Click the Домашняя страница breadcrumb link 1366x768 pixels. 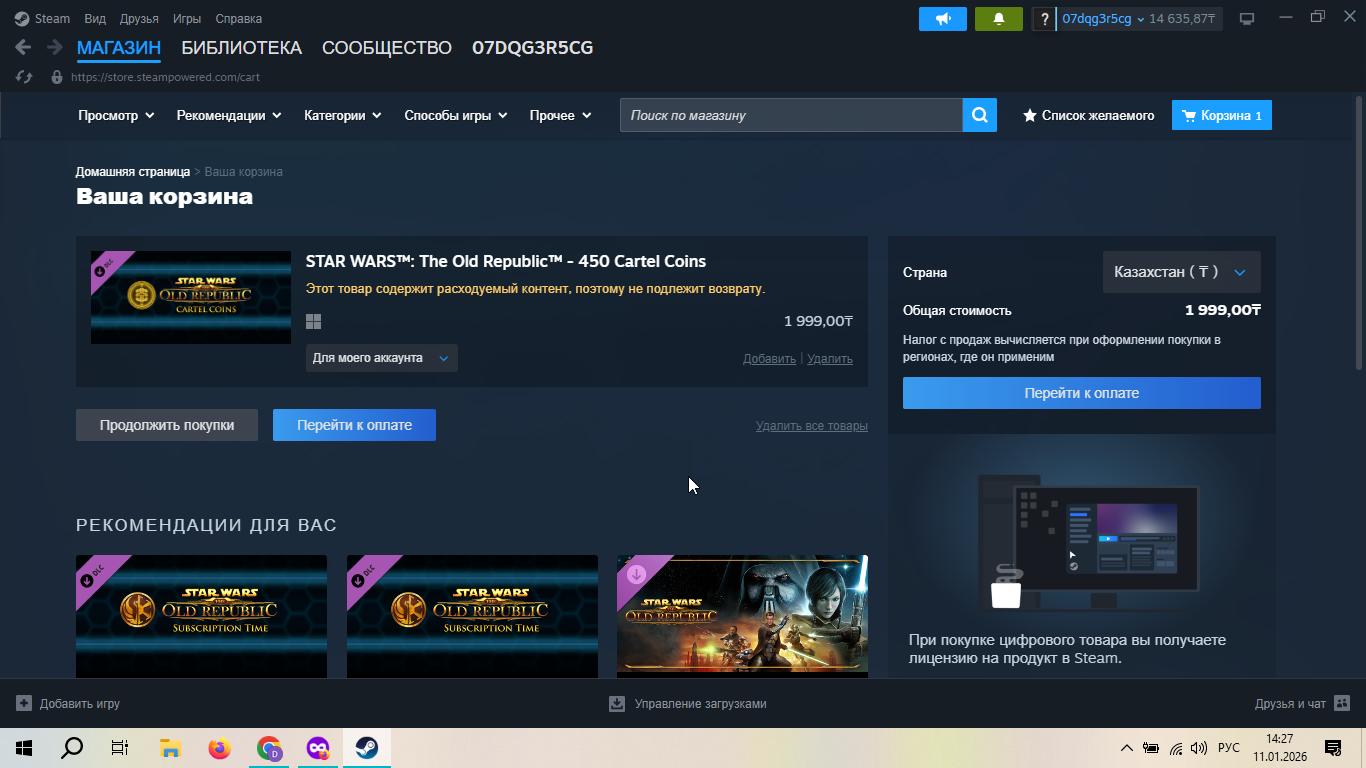133,172
